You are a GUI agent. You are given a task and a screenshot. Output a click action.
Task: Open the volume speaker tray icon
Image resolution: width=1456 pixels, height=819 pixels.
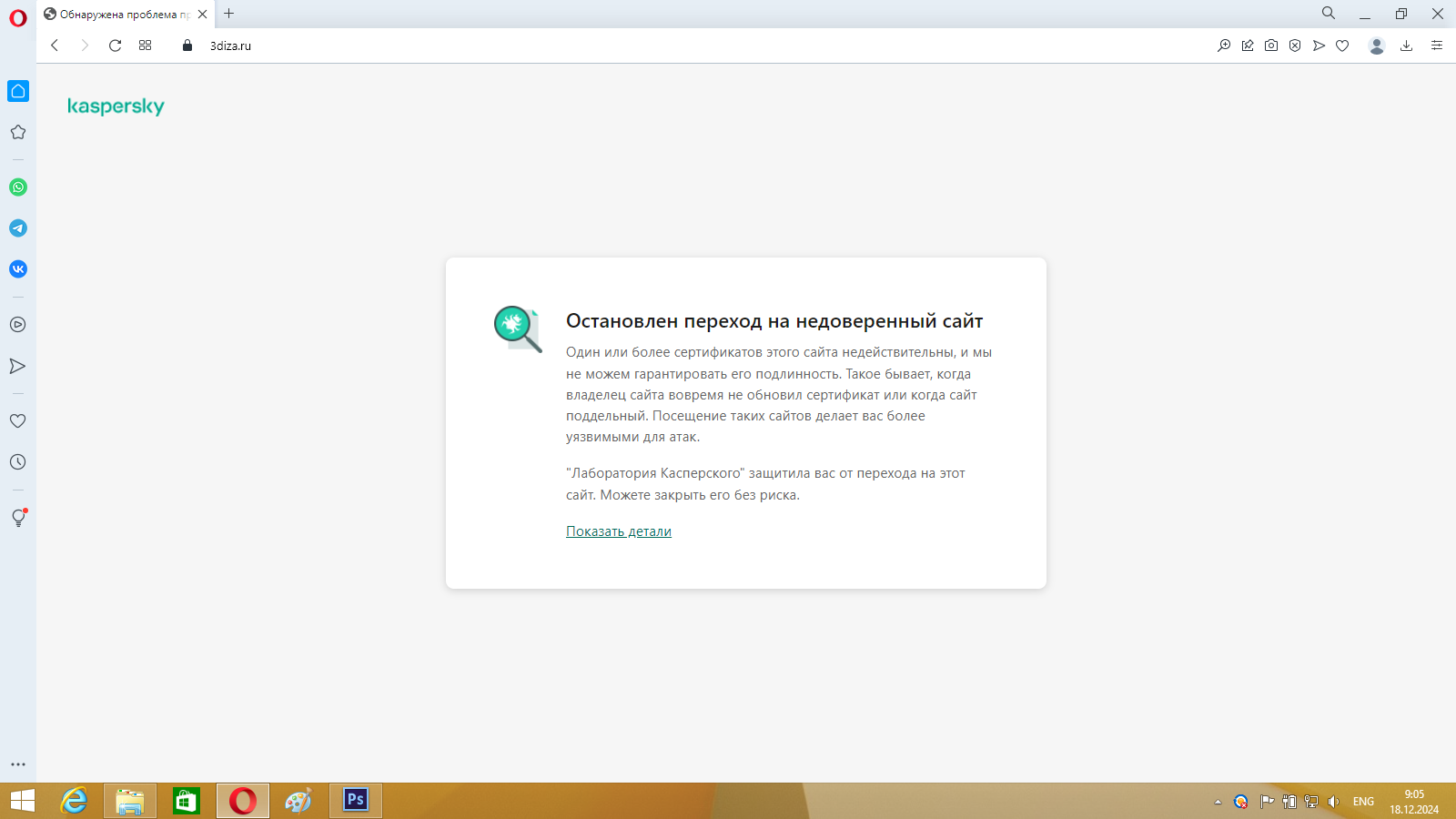point(1333,802)
